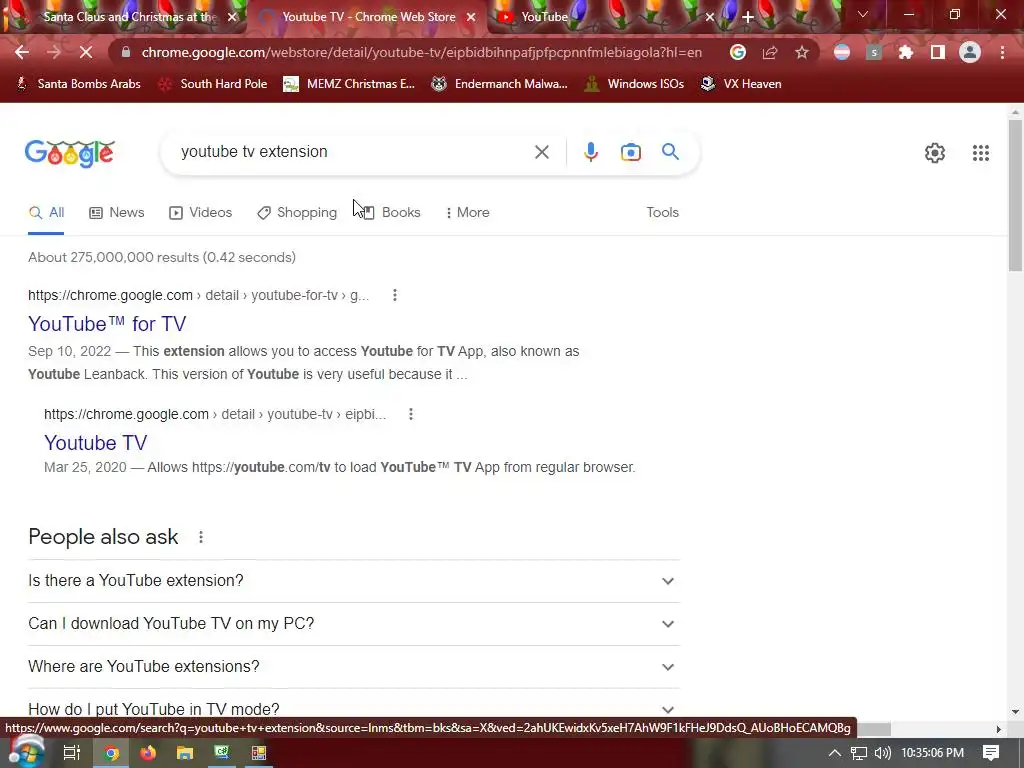Open Santa Bombs Arabs bookmark
This screenshot has height=768, width=1024.
click(x=78, y=84)
